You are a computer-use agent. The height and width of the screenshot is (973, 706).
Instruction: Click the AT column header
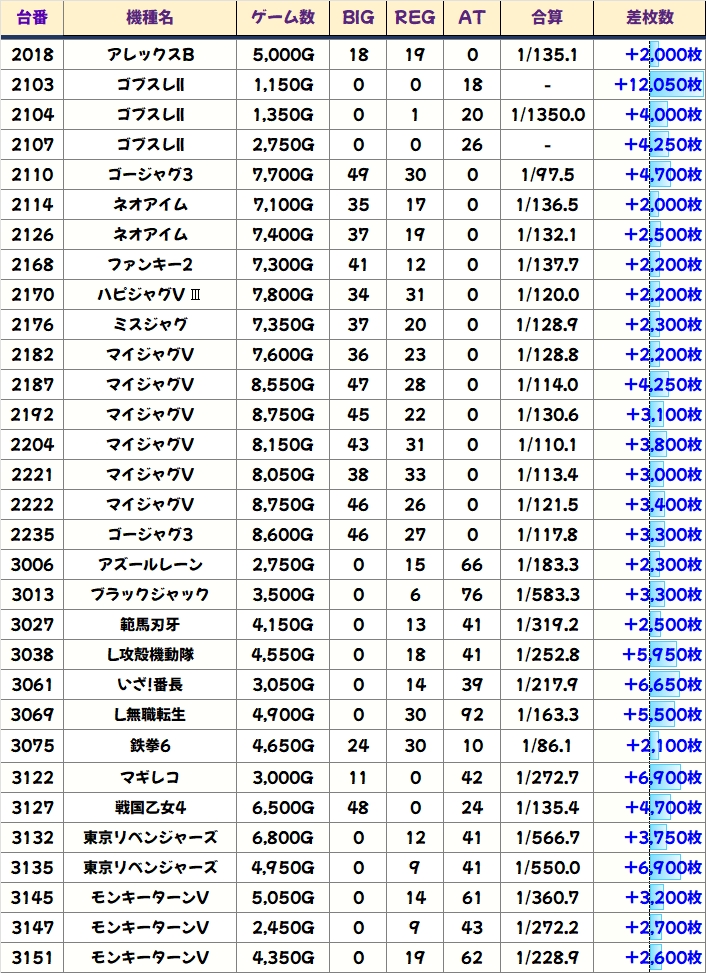[471, 18]
